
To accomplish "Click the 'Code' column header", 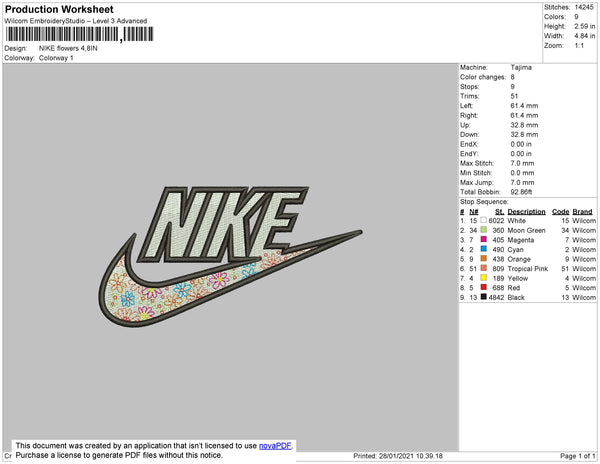I will pyautogui.click(x=561, y=212).
